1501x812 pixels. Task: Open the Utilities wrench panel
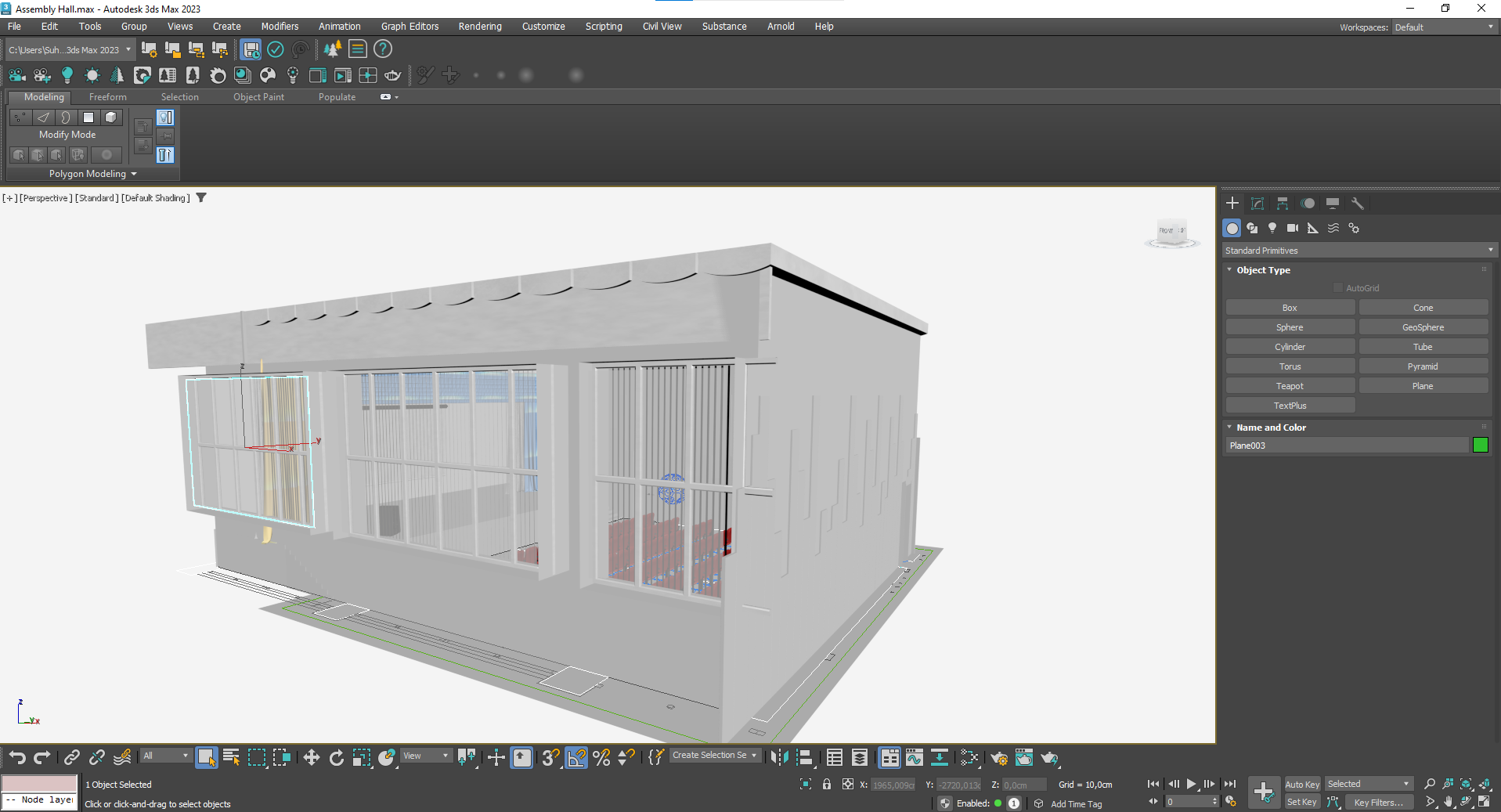[1358, 204]
